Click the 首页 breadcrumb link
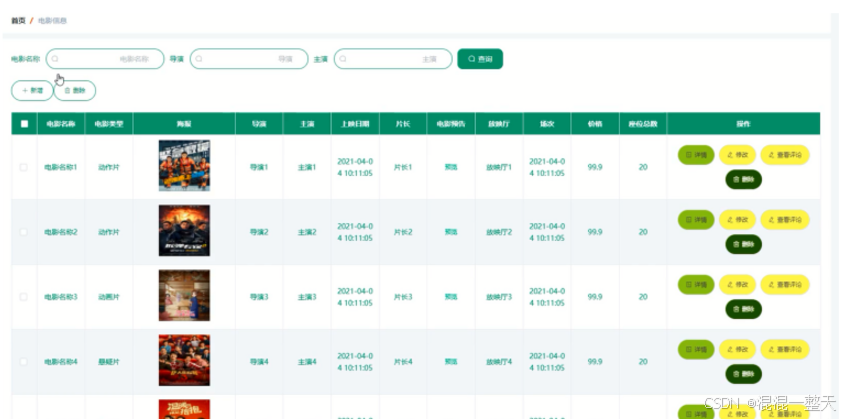The height and width of the screenshot is (419, 848). 18,21
